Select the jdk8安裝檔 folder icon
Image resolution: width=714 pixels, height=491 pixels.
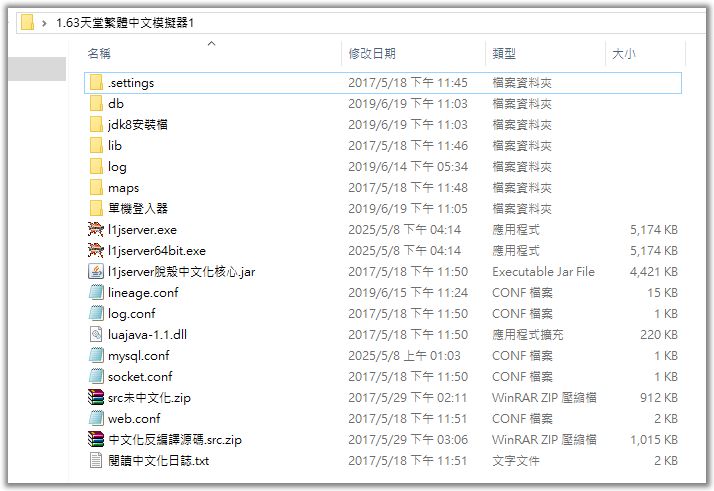click(x=96, y=124)
